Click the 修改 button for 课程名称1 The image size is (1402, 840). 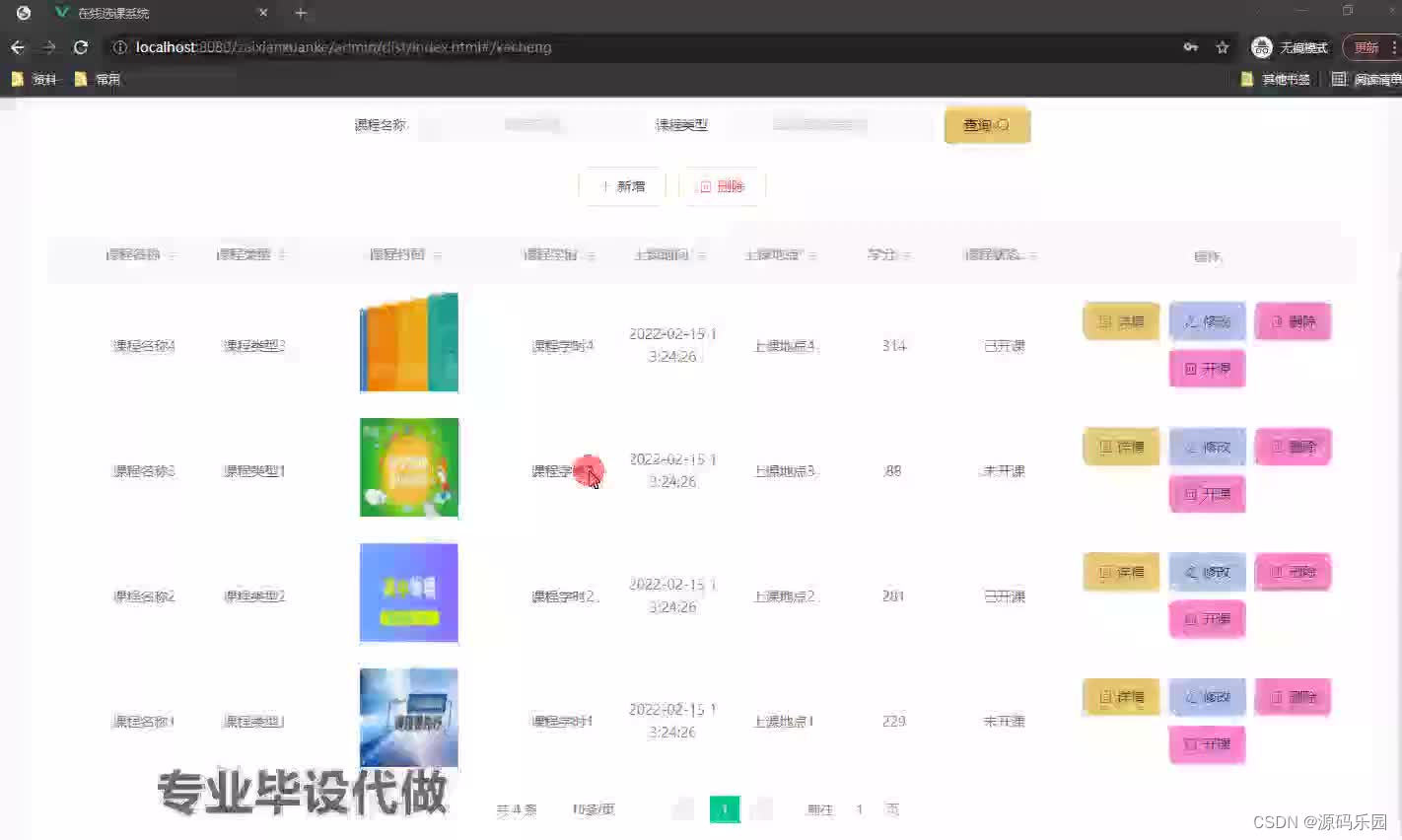1207,696
